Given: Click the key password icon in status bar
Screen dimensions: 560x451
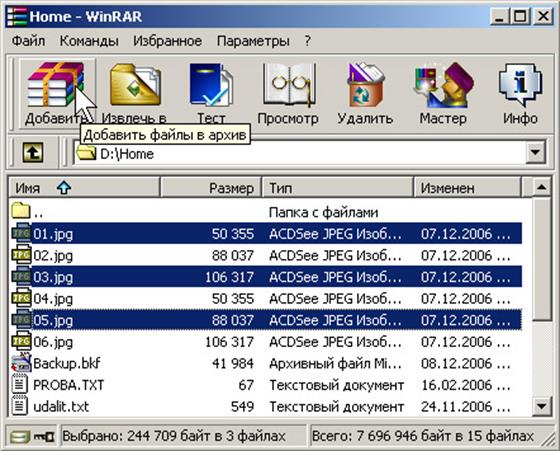Looking at the screenshot, I should [44, 436].
